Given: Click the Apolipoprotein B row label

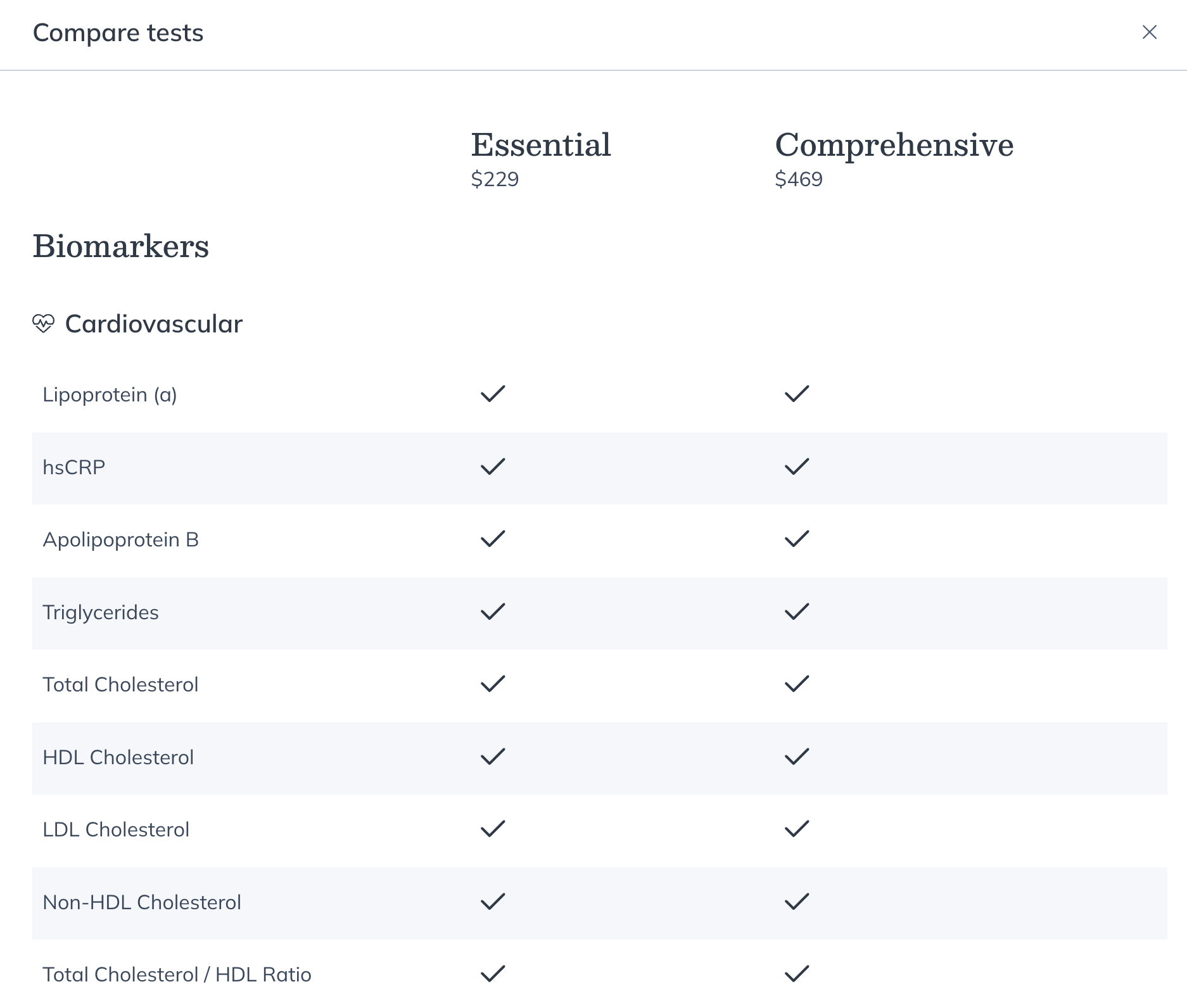Looking at the screenshot, I should 120,540.
